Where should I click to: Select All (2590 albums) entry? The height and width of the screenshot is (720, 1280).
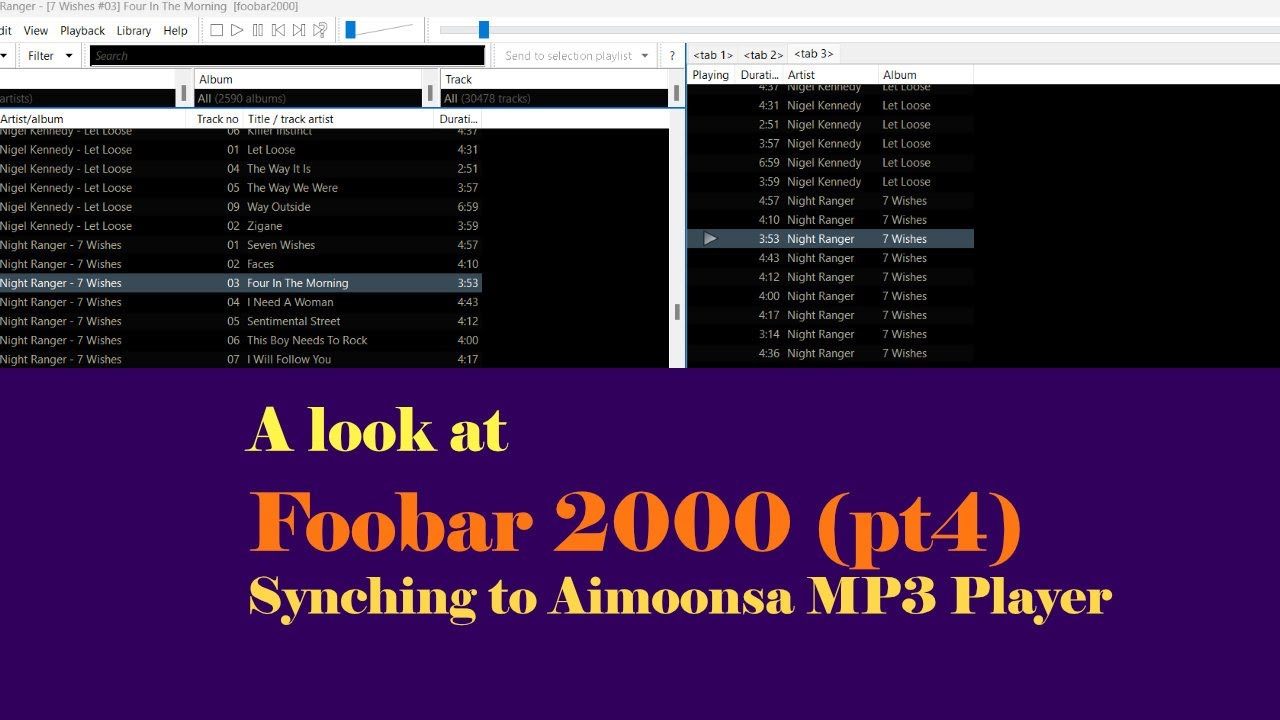tap(309, 98)
